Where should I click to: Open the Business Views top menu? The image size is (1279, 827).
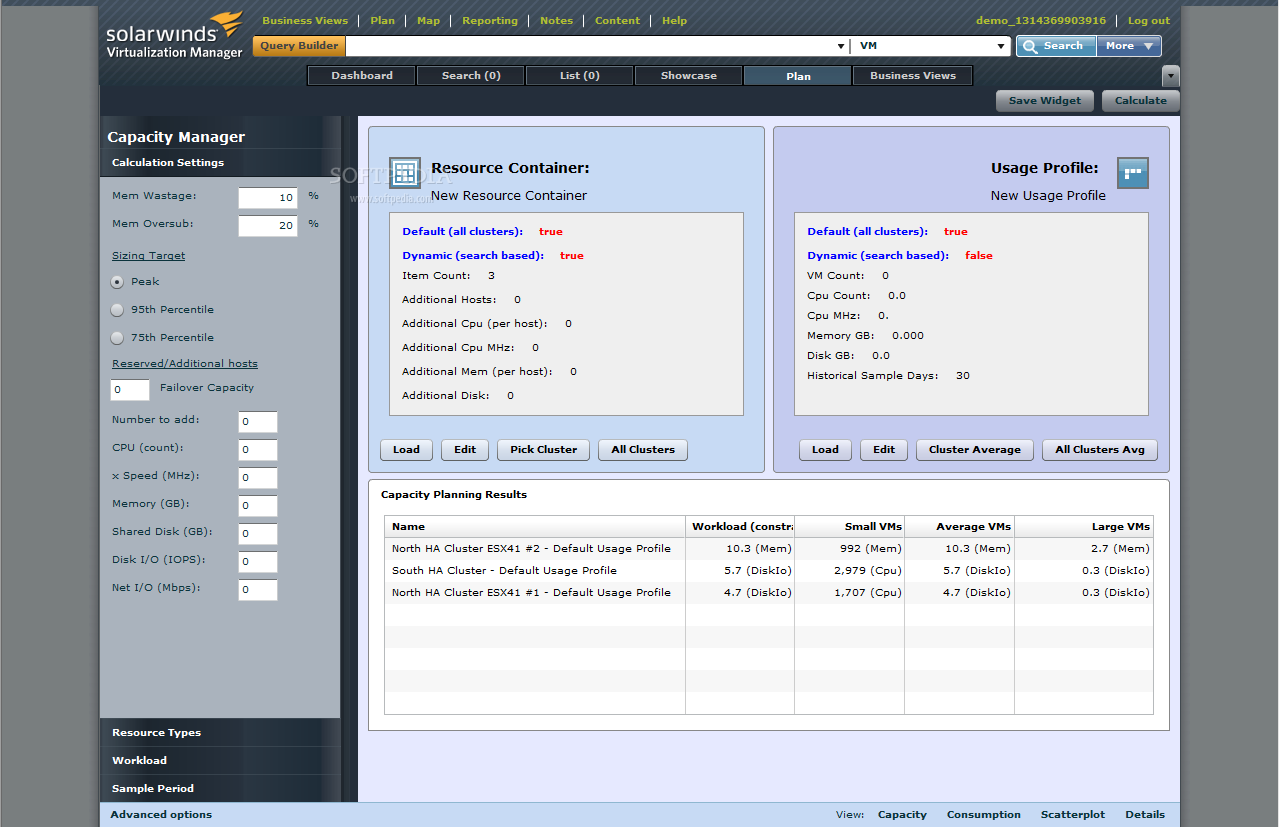click(x=305, y=21)
